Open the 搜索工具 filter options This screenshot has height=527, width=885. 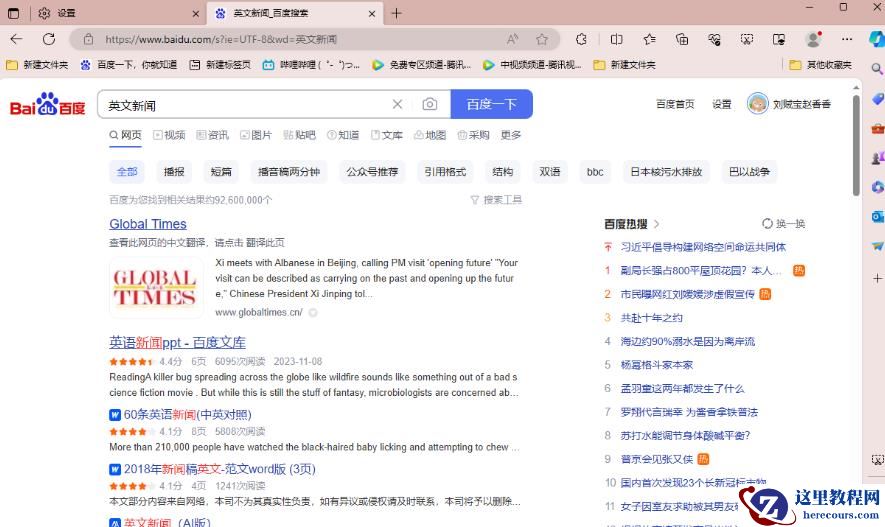496,200
